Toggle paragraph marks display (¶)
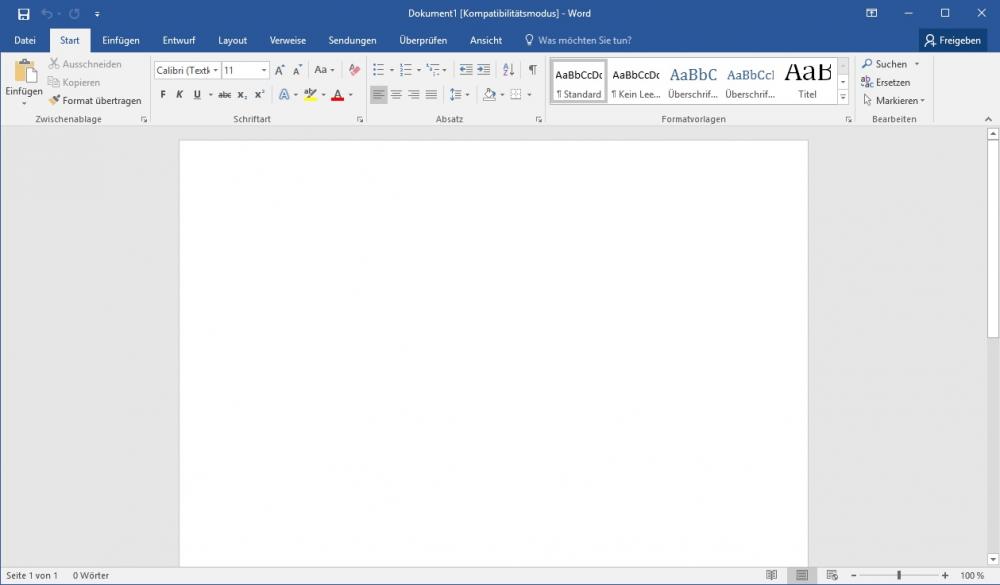Viewport: 1000px width, 585px height. click(533, 70)
